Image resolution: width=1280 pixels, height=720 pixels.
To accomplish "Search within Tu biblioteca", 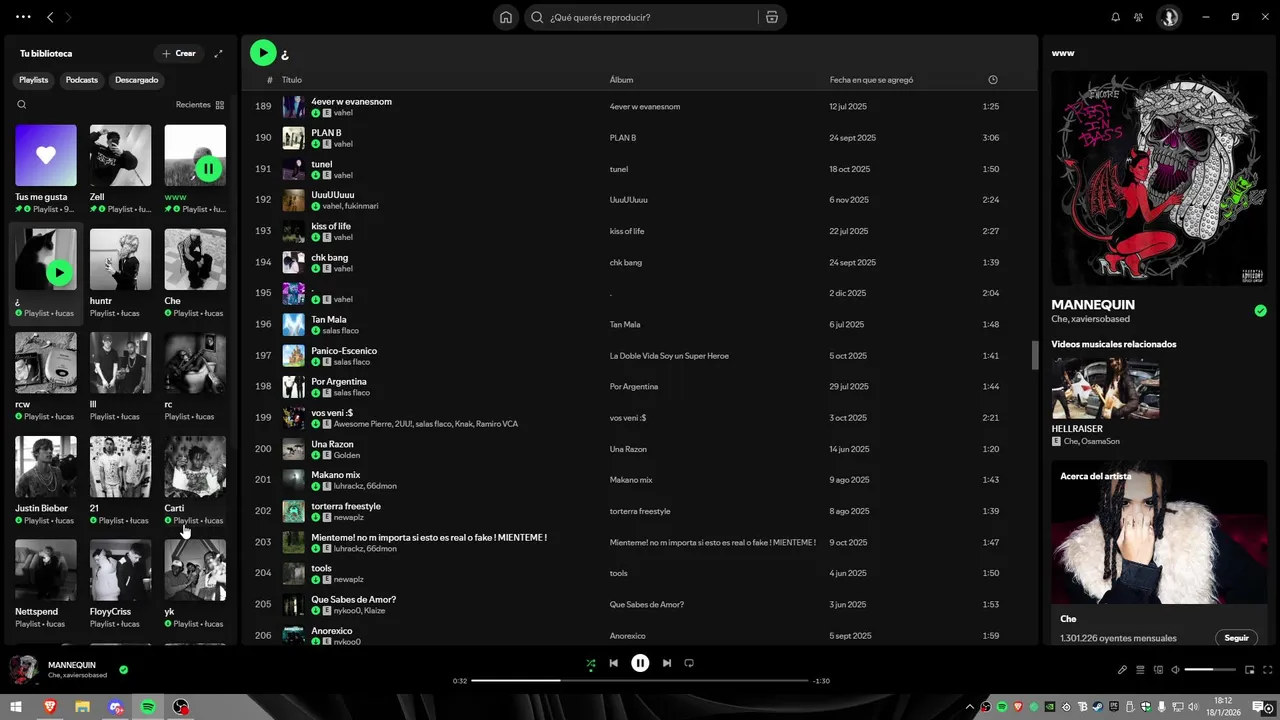I will tap(22, 104).
